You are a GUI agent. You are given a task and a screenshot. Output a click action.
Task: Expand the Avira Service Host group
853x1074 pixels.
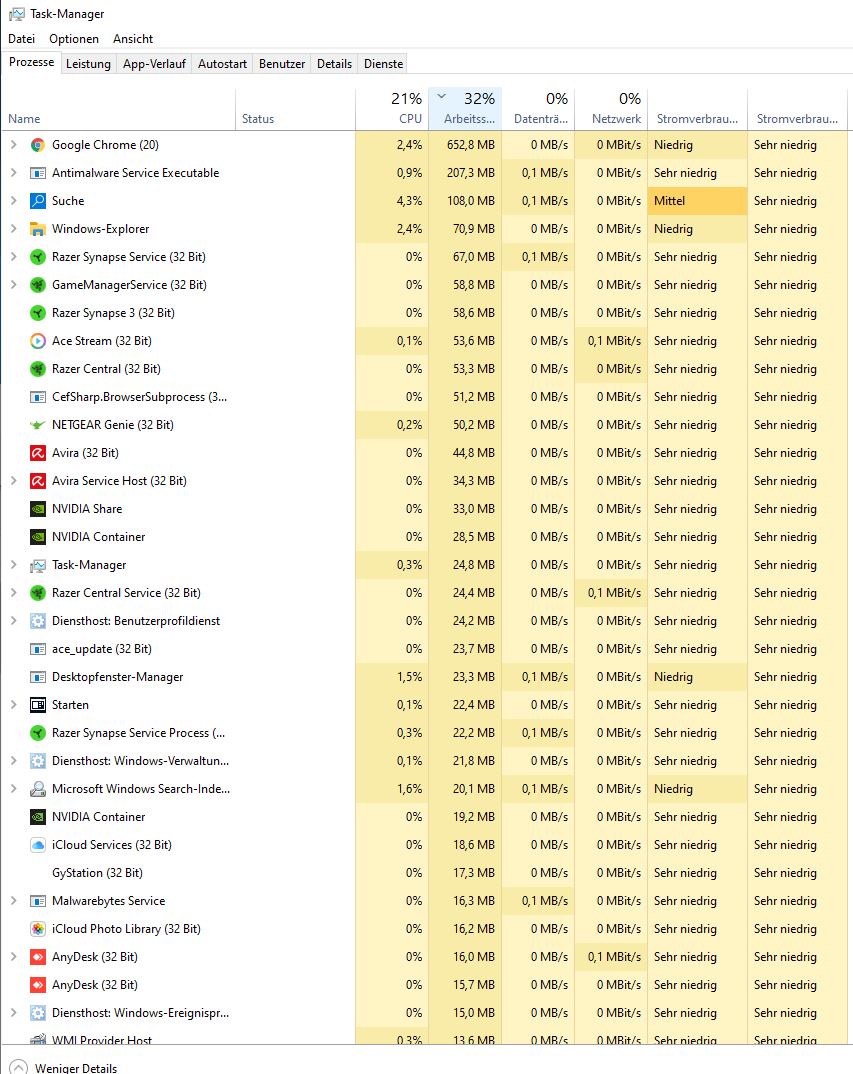(x=13, y=481)
